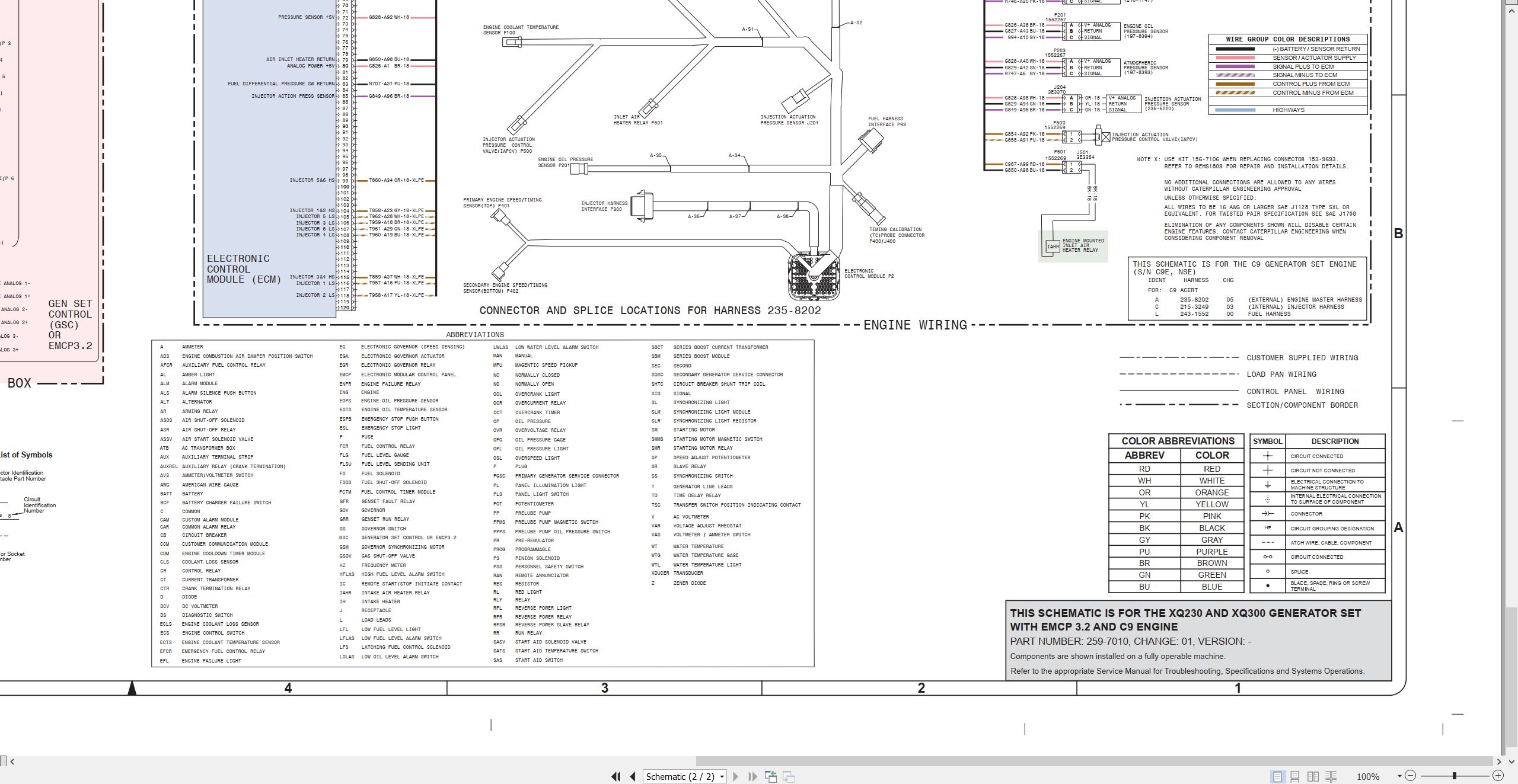Click the blue HIGHWAYS color swatch
Image resolution: width=1518 pixels, height=784 pixels.
click(x=1235, y=110)
